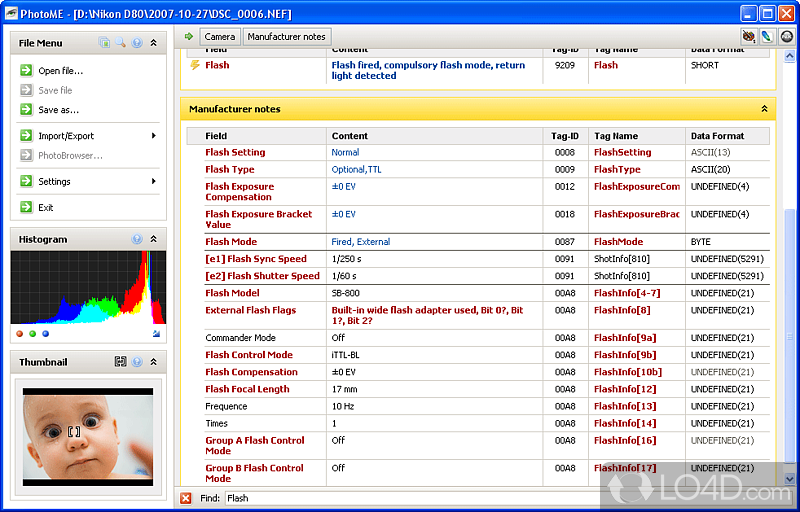Click the Data Format column header
The width and height of the screenshot is (800, 512).
click(728, 136)
